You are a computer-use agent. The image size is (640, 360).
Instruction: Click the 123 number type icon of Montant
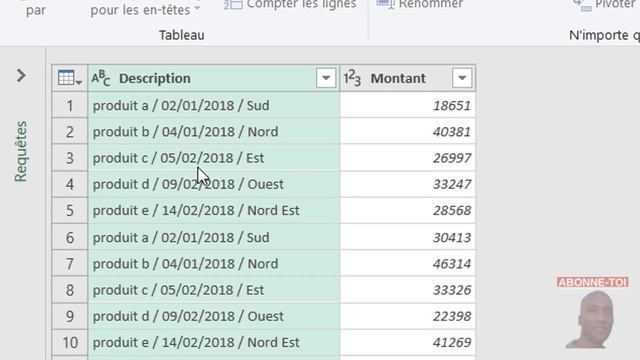[x=352, y=78]
